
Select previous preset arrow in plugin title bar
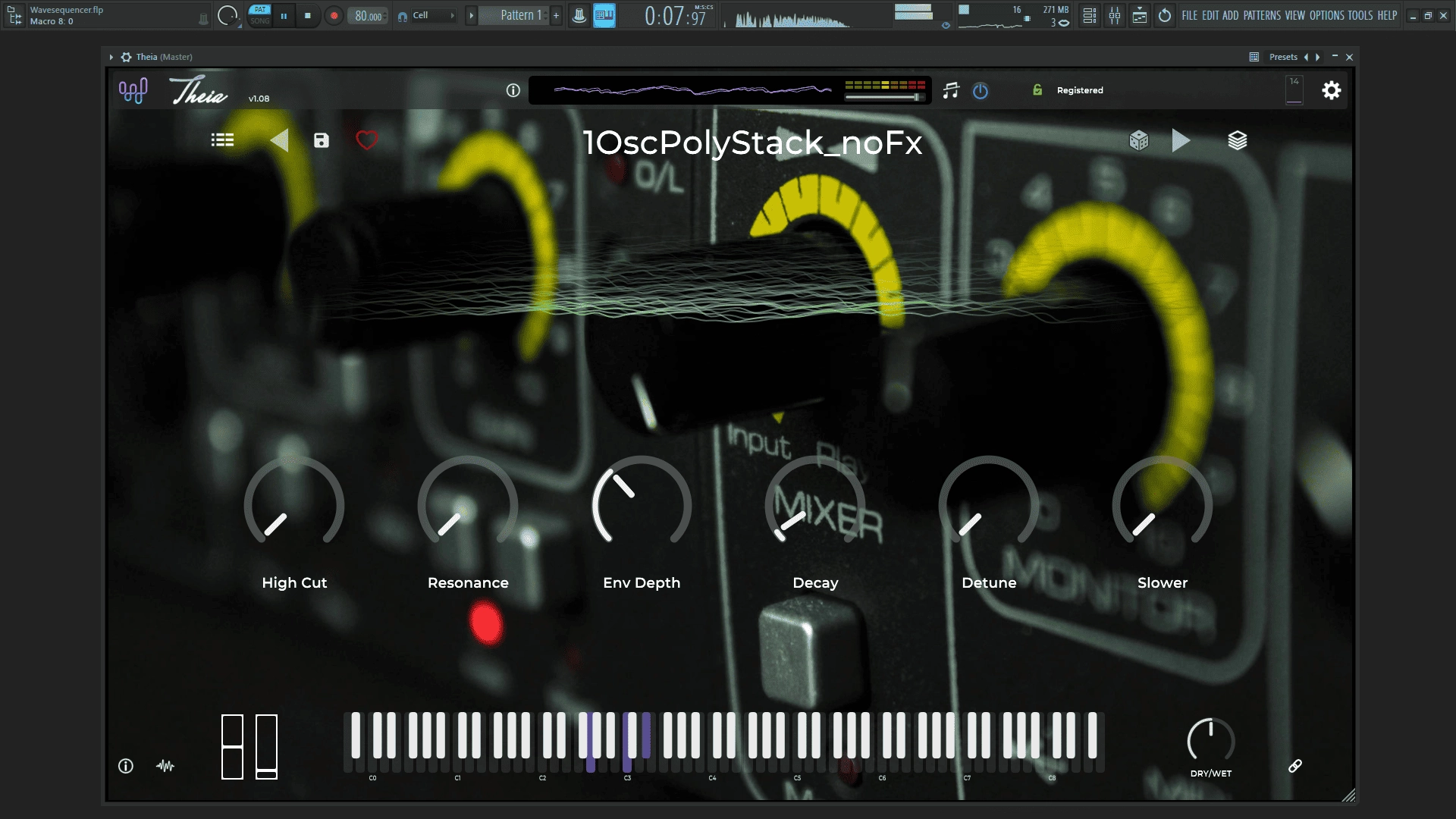1306,57
